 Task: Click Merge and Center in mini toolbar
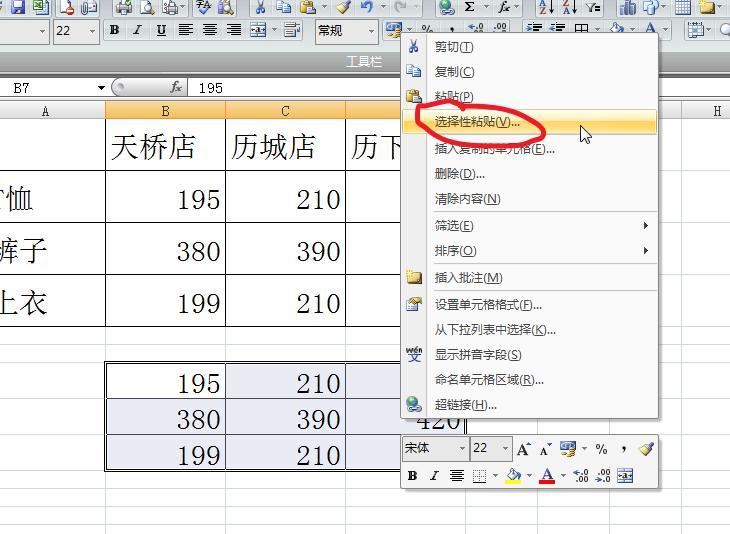(624, 476)
